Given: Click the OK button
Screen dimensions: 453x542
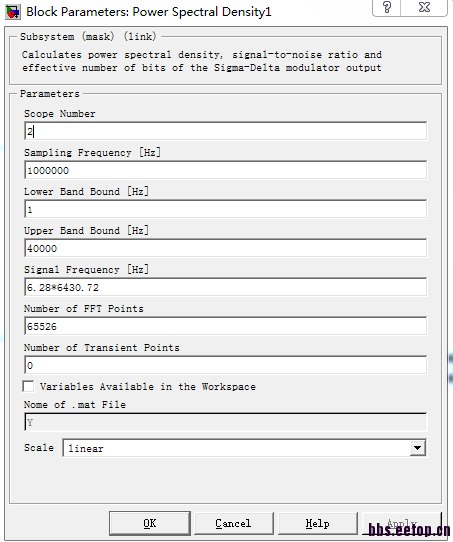Looking at the screenshot, I should click(x=150, y=523).
